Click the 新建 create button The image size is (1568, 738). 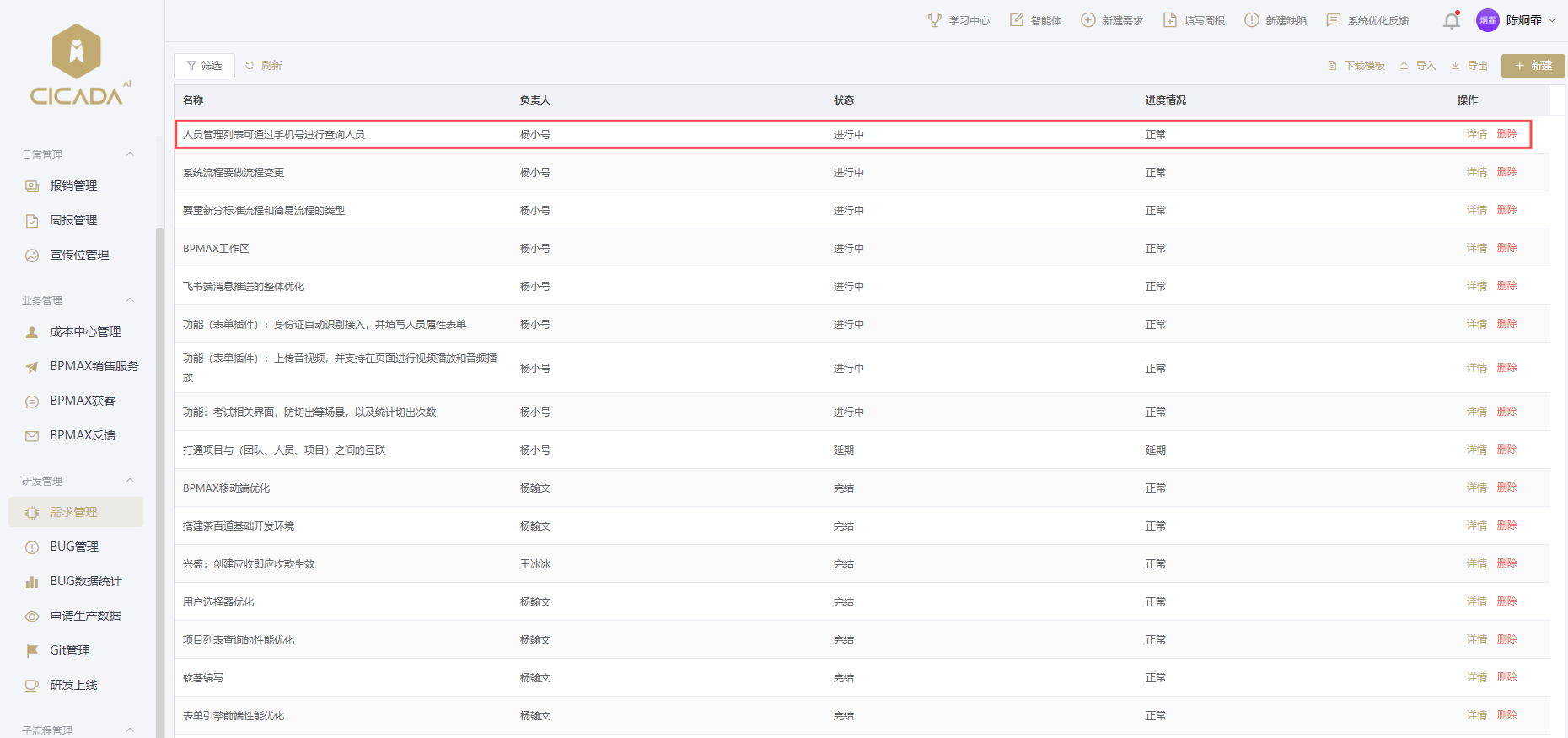[x=1533, y=66]
